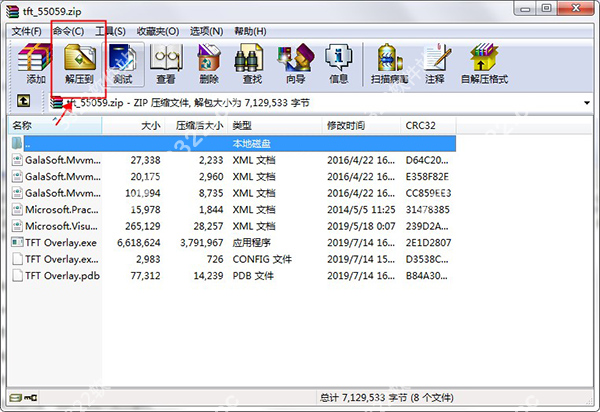Click the PDB 文件 type cell
This screenshot has width=600, height=412.
pos(253,275)
